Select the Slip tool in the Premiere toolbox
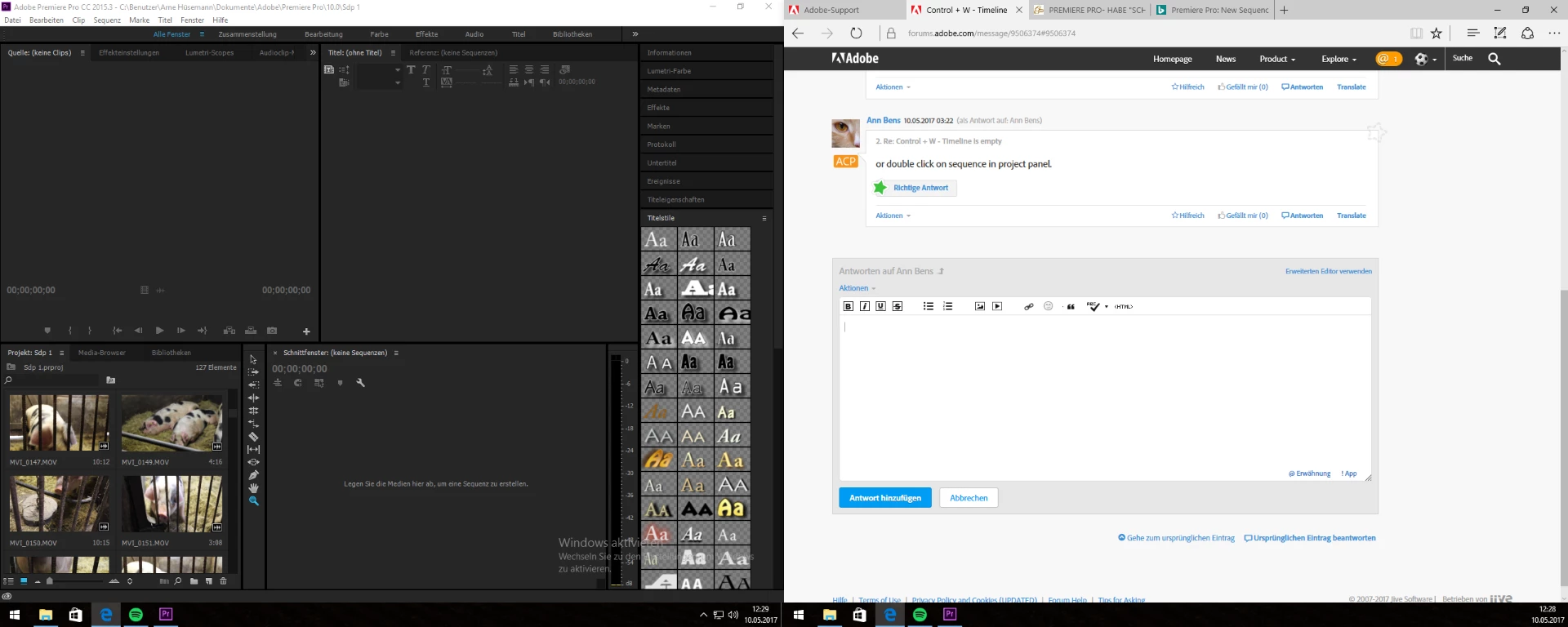 click(254, 450)
